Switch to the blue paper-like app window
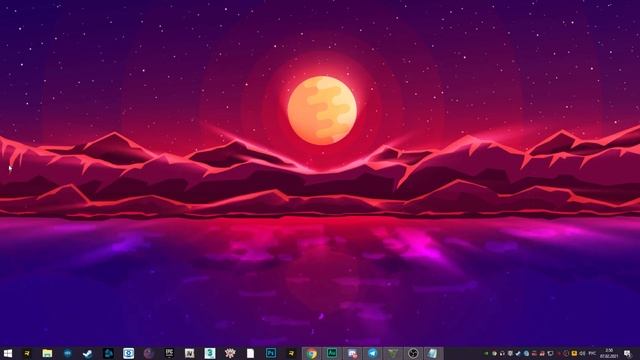640x360 pixels. tap(433, 353)
